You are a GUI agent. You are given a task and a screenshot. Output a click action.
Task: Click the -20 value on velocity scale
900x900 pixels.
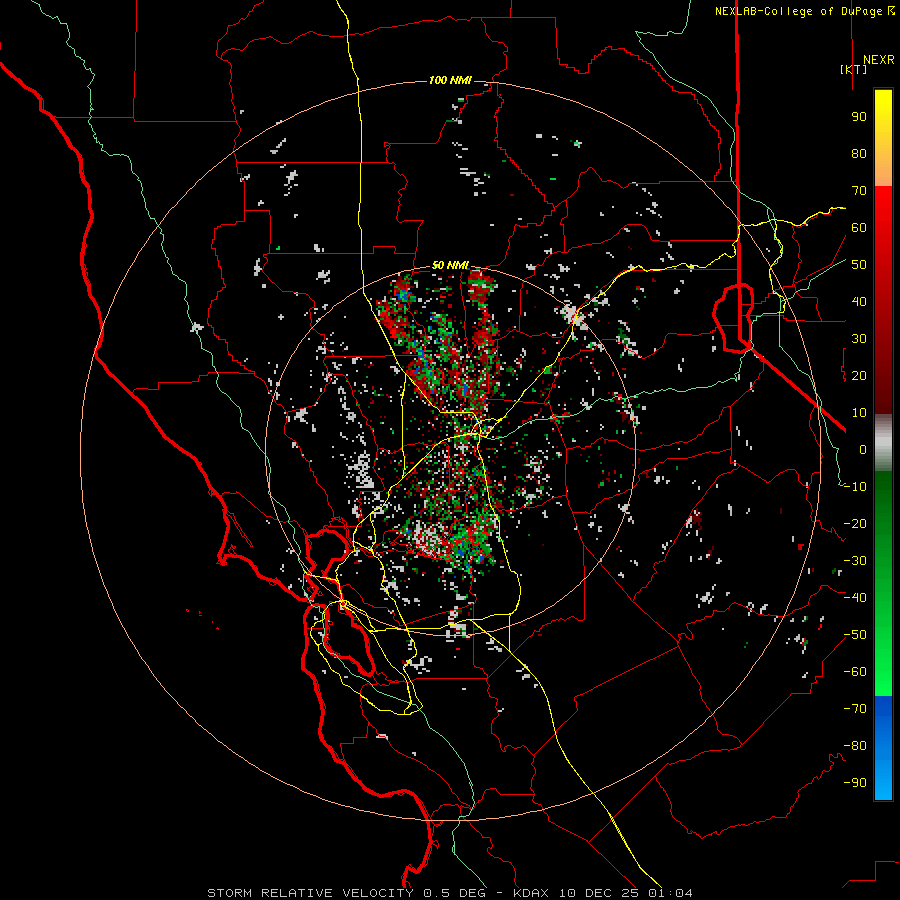(855, 524)
